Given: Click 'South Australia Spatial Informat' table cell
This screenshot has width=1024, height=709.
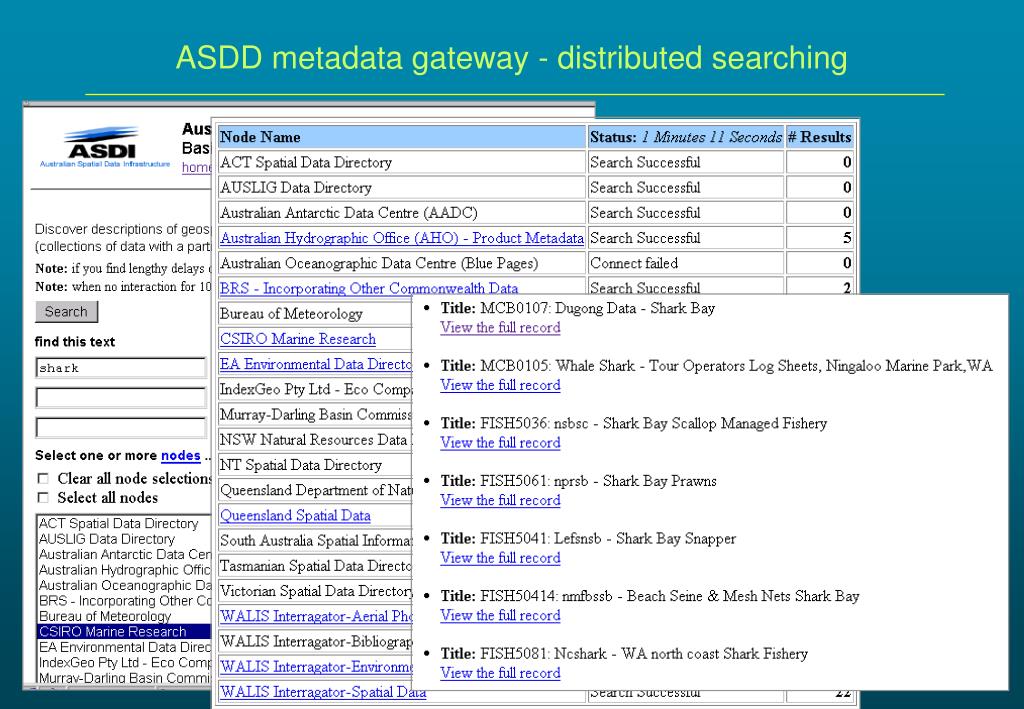Looking at the screenshot, I should 315,541.
